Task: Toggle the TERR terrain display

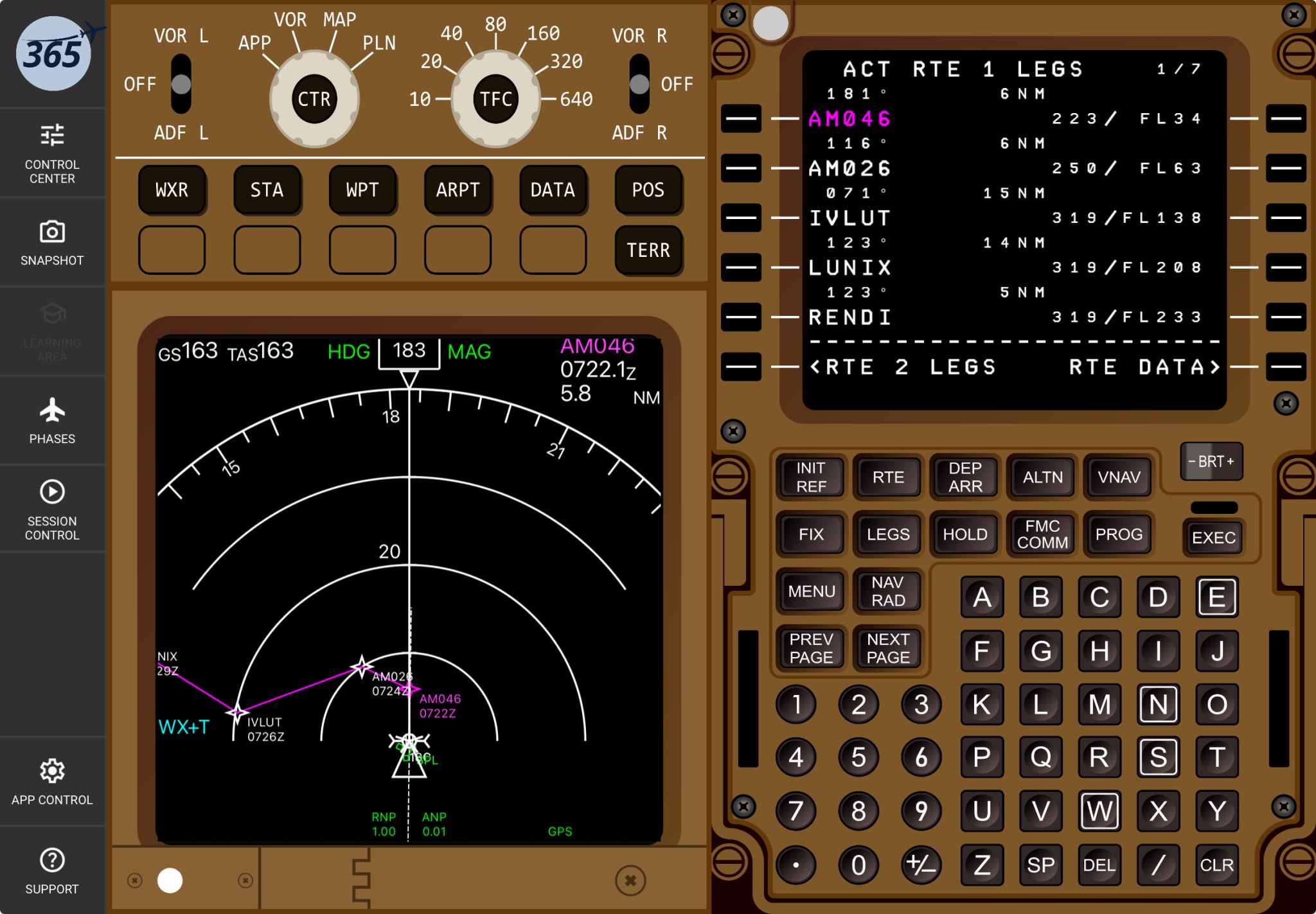Action: click(x=648, y=250)
